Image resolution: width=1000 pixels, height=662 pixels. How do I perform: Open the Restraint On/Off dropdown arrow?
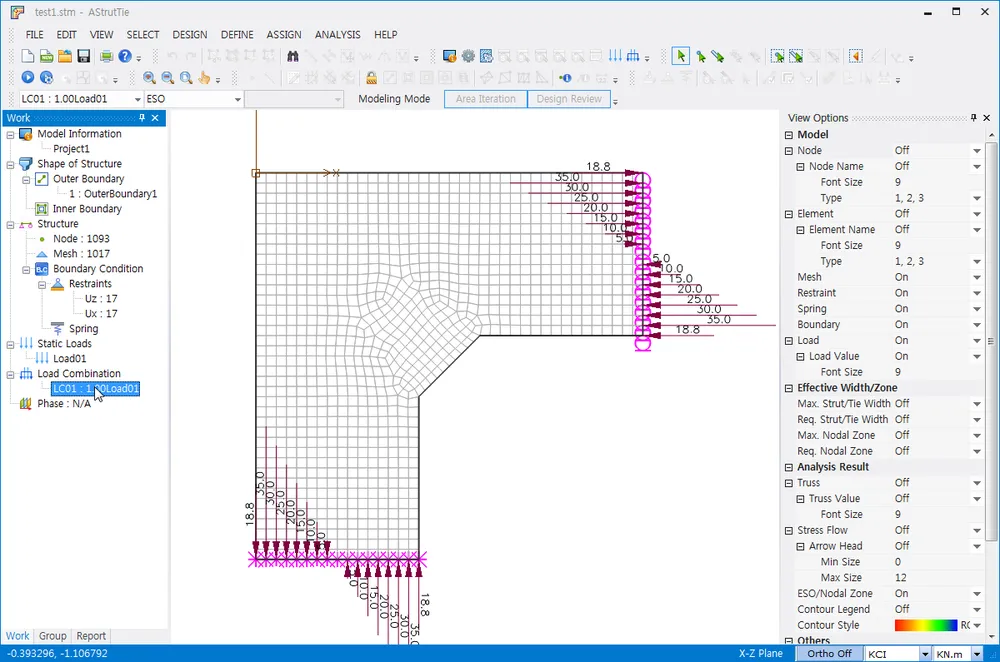976,293
